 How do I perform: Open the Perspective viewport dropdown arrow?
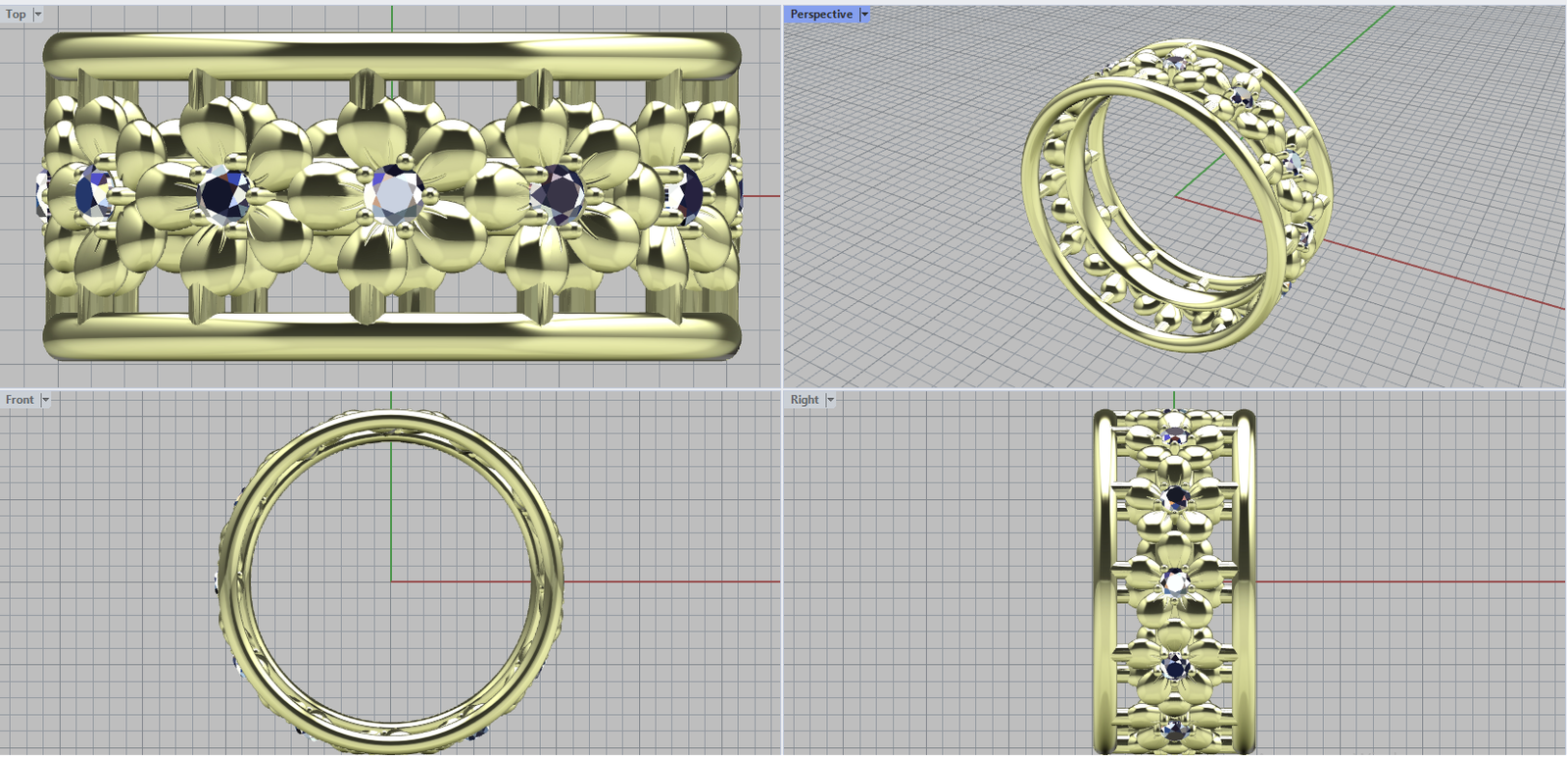(864, 15)
